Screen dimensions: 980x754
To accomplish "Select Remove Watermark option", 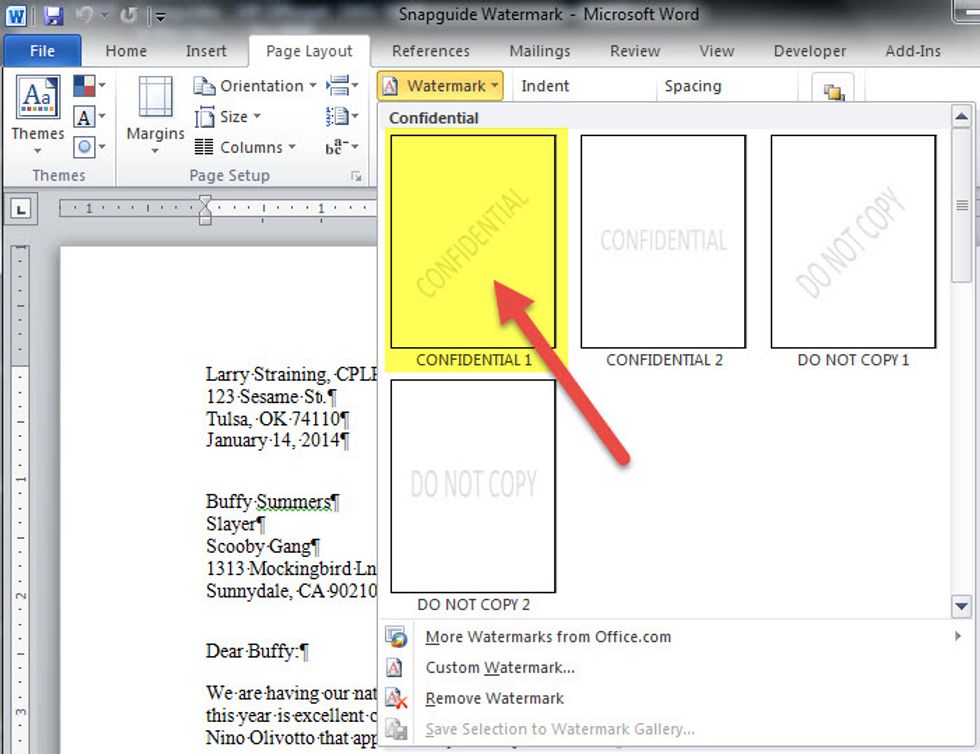I will click(494, 699).
